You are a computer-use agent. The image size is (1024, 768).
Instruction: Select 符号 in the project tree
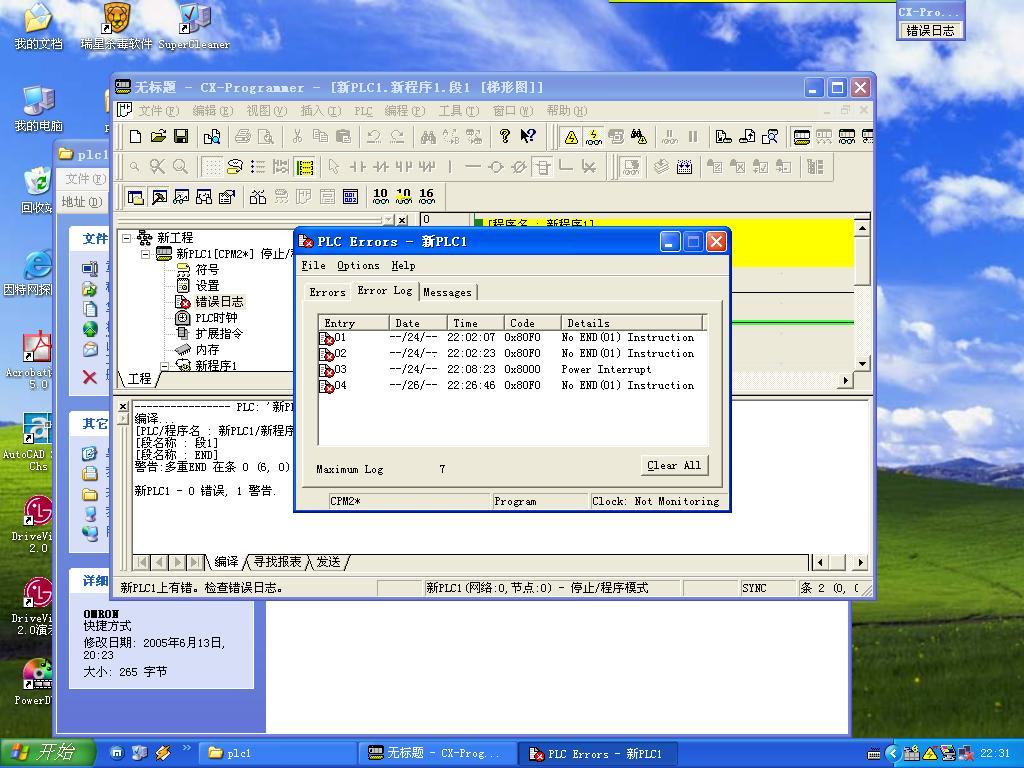pyautogui.click(x=207, y=270)
